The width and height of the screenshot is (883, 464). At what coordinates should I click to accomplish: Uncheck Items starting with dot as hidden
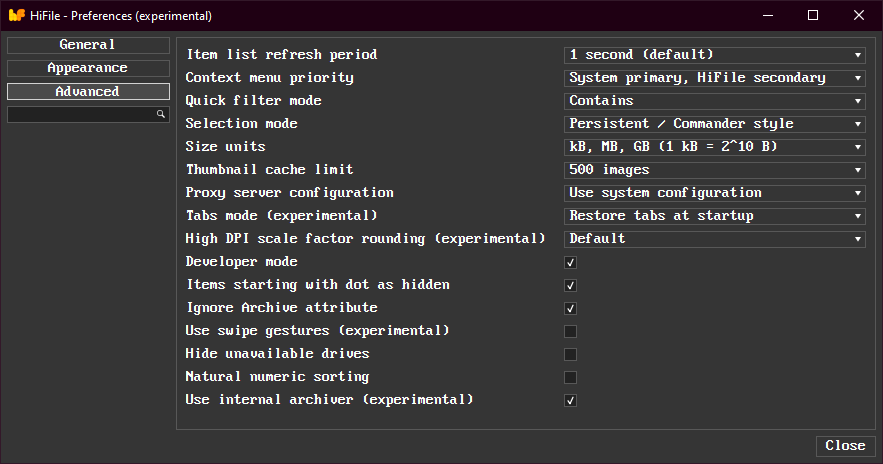click(x=571, y=285)
